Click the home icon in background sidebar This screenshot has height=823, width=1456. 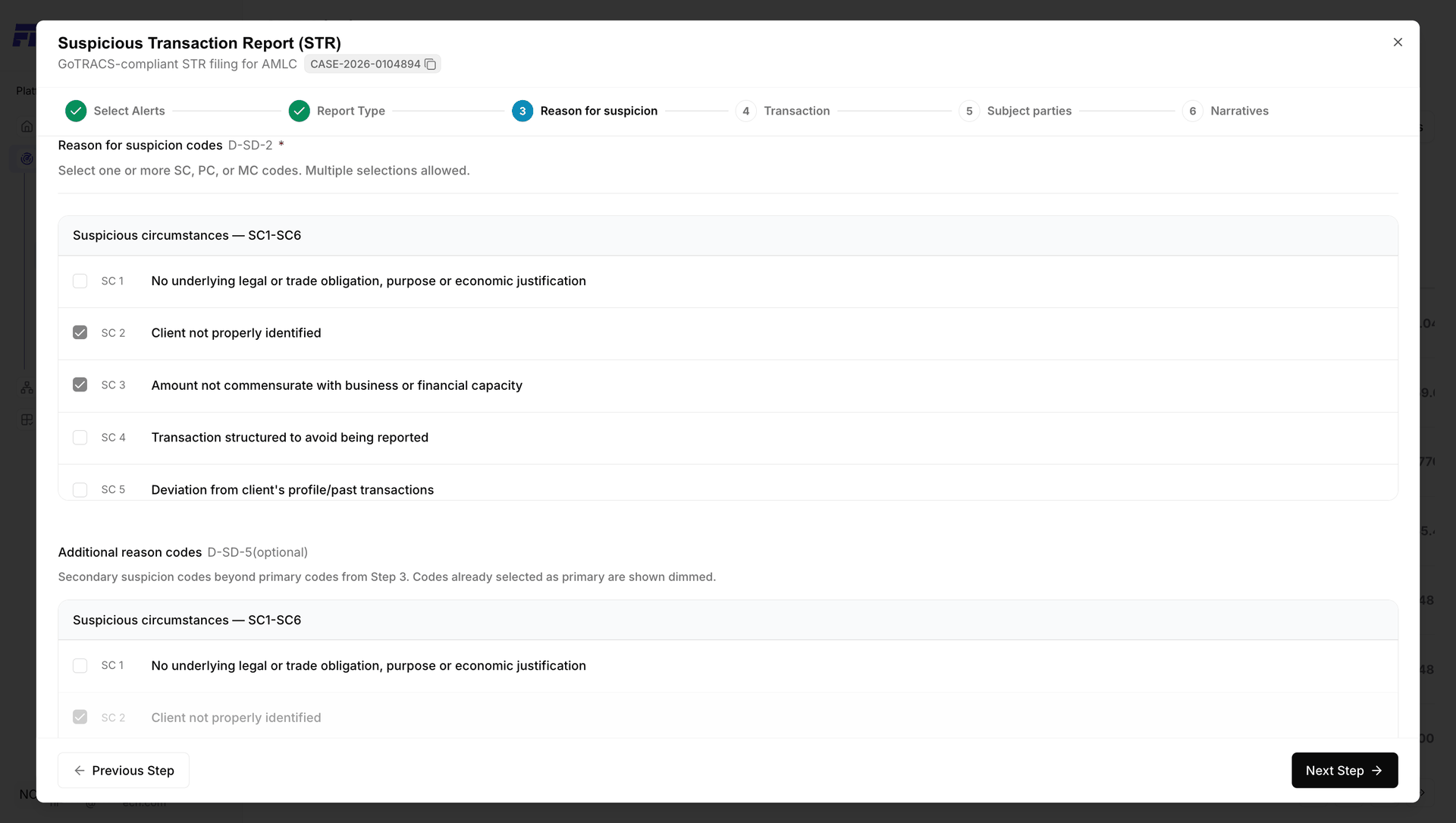(x=27, y=126)
